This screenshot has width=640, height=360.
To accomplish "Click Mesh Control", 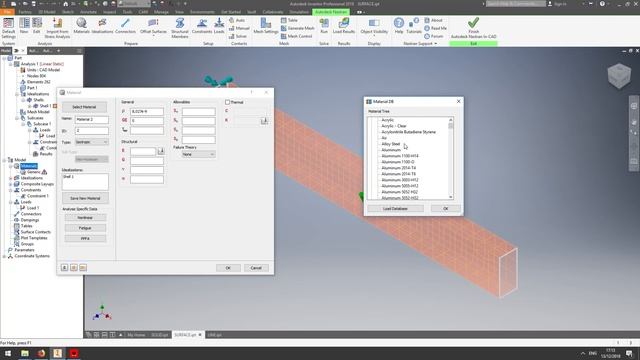I will click(296, 36).
